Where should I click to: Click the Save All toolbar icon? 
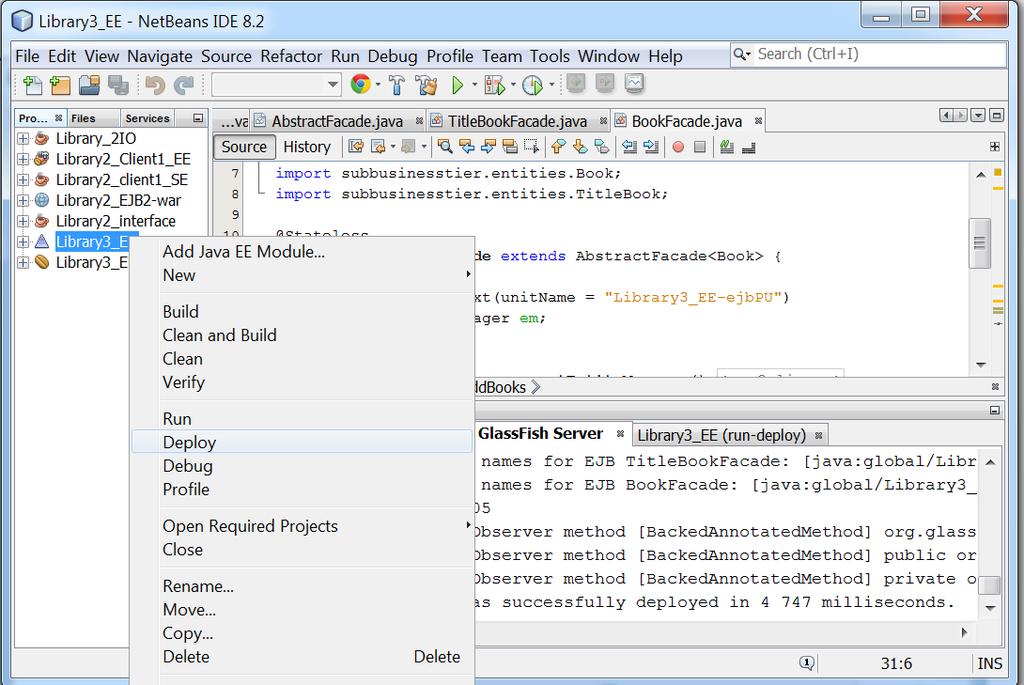[118, 85]
